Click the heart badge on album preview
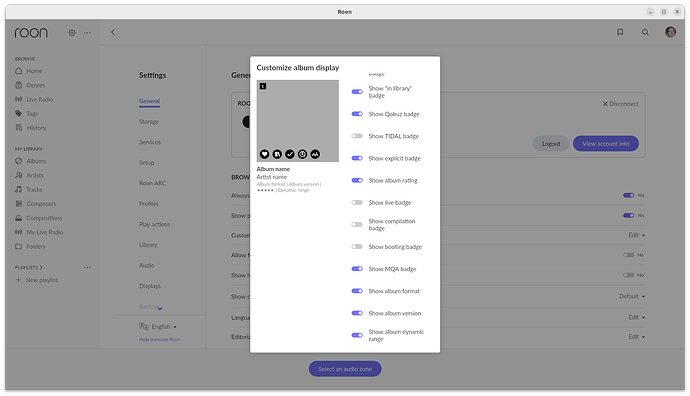690x396 pixels. (x=264, y=154)
